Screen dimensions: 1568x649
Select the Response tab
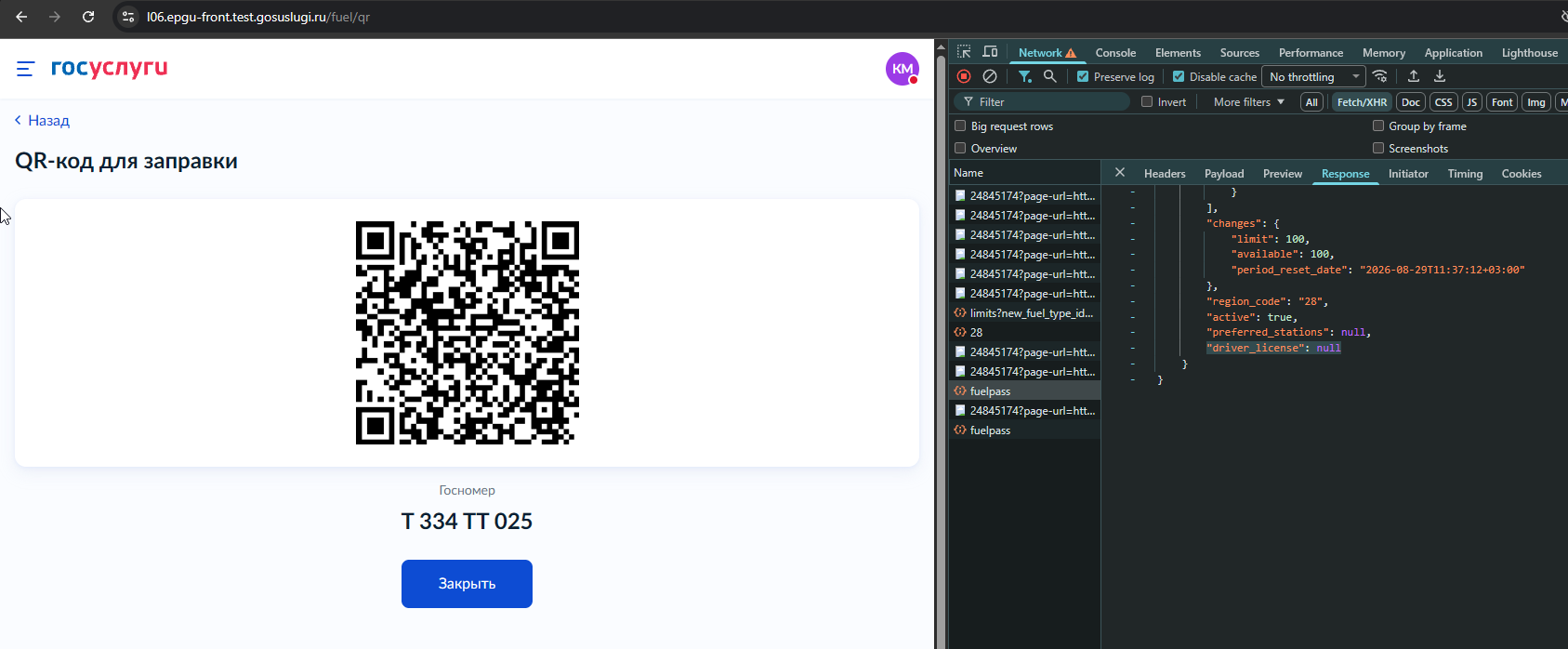1345,173
